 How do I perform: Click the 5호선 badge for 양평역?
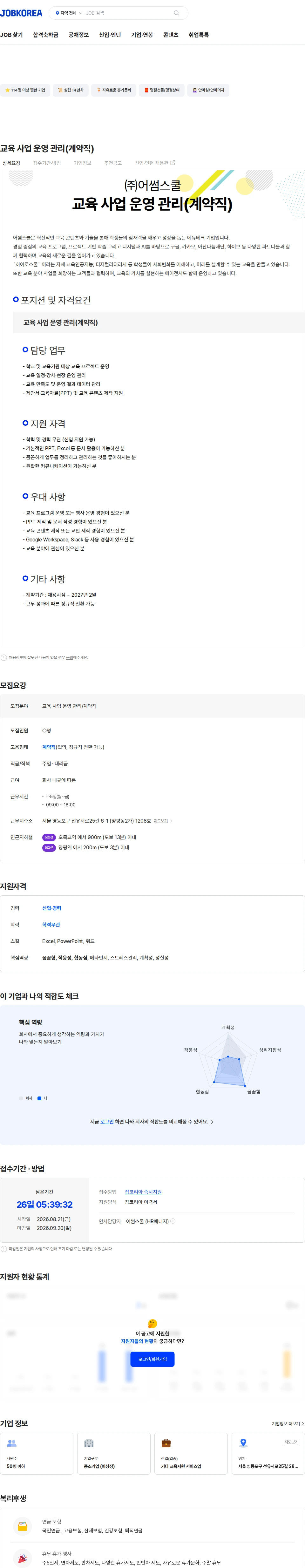(x=49, y=847)
